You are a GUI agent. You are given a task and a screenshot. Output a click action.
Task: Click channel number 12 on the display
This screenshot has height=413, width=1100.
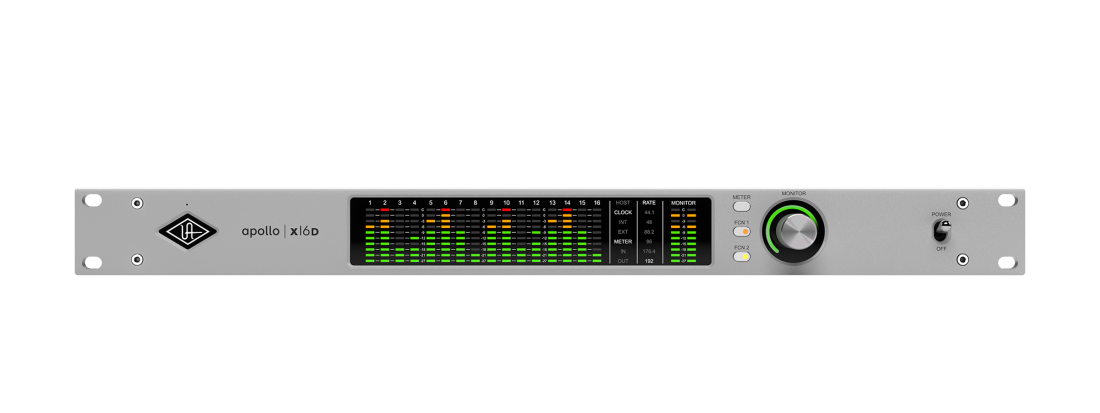tap(537, 203)
